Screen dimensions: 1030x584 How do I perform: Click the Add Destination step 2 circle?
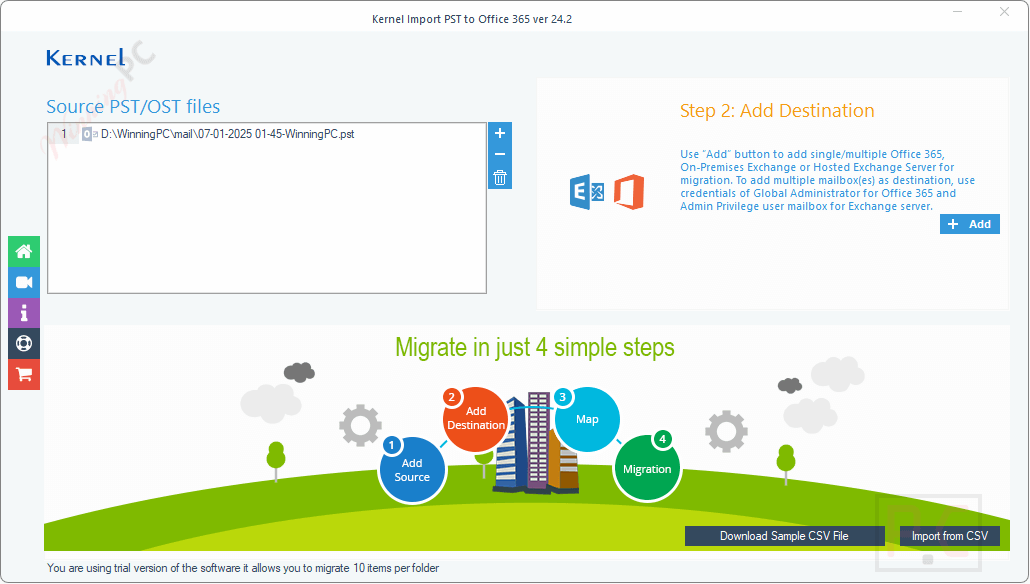tap(476, 419)
